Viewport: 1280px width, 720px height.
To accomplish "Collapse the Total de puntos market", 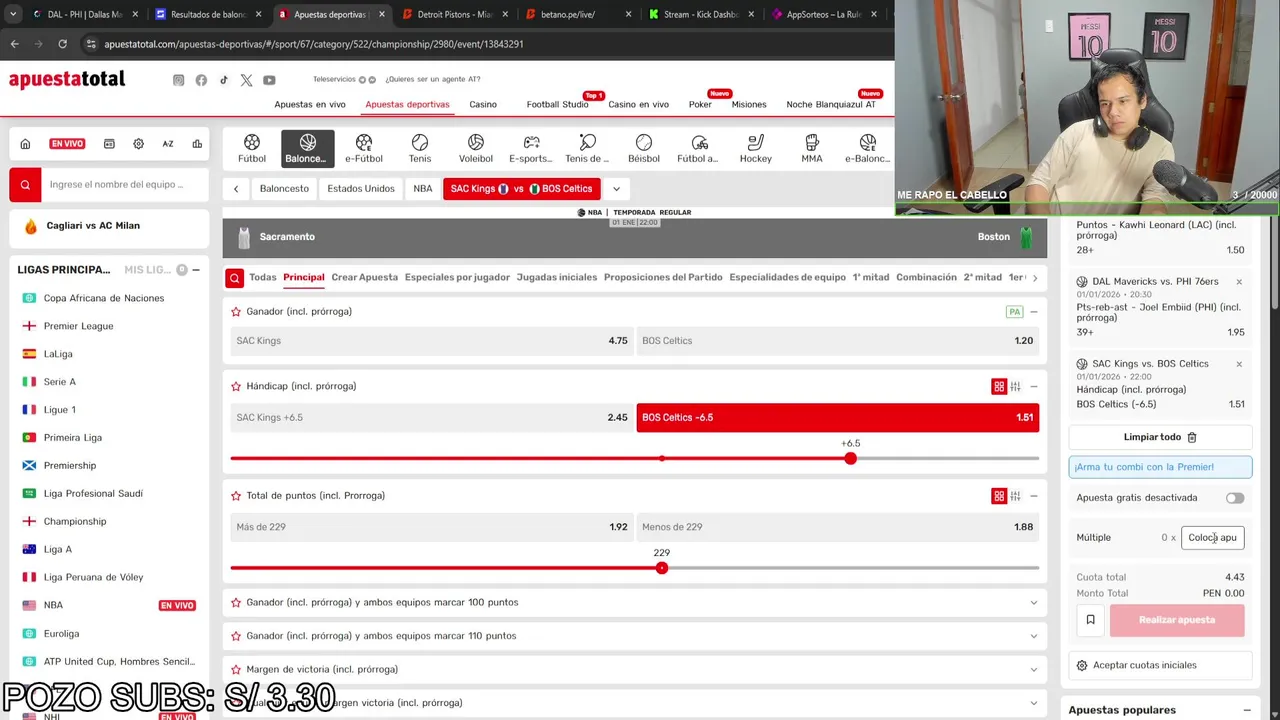I will [x=1034, y=496].
